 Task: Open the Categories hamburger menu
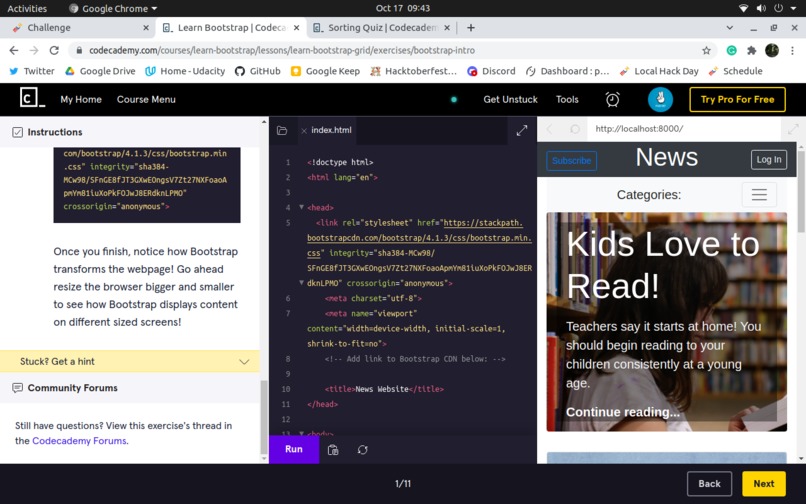(759, 194)
